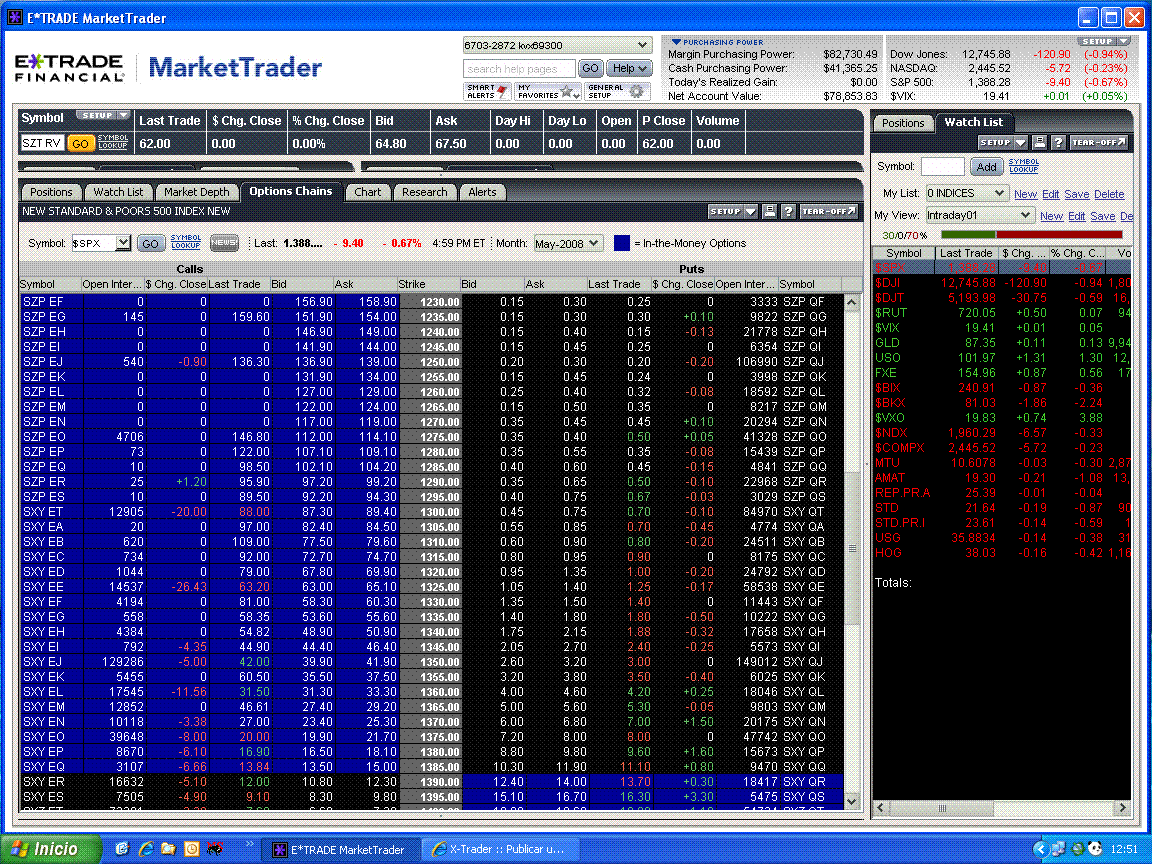The width and height of the screenshot is (1152, 864).
Task: Click Add button in Watch List
Action: pos(987,167)
